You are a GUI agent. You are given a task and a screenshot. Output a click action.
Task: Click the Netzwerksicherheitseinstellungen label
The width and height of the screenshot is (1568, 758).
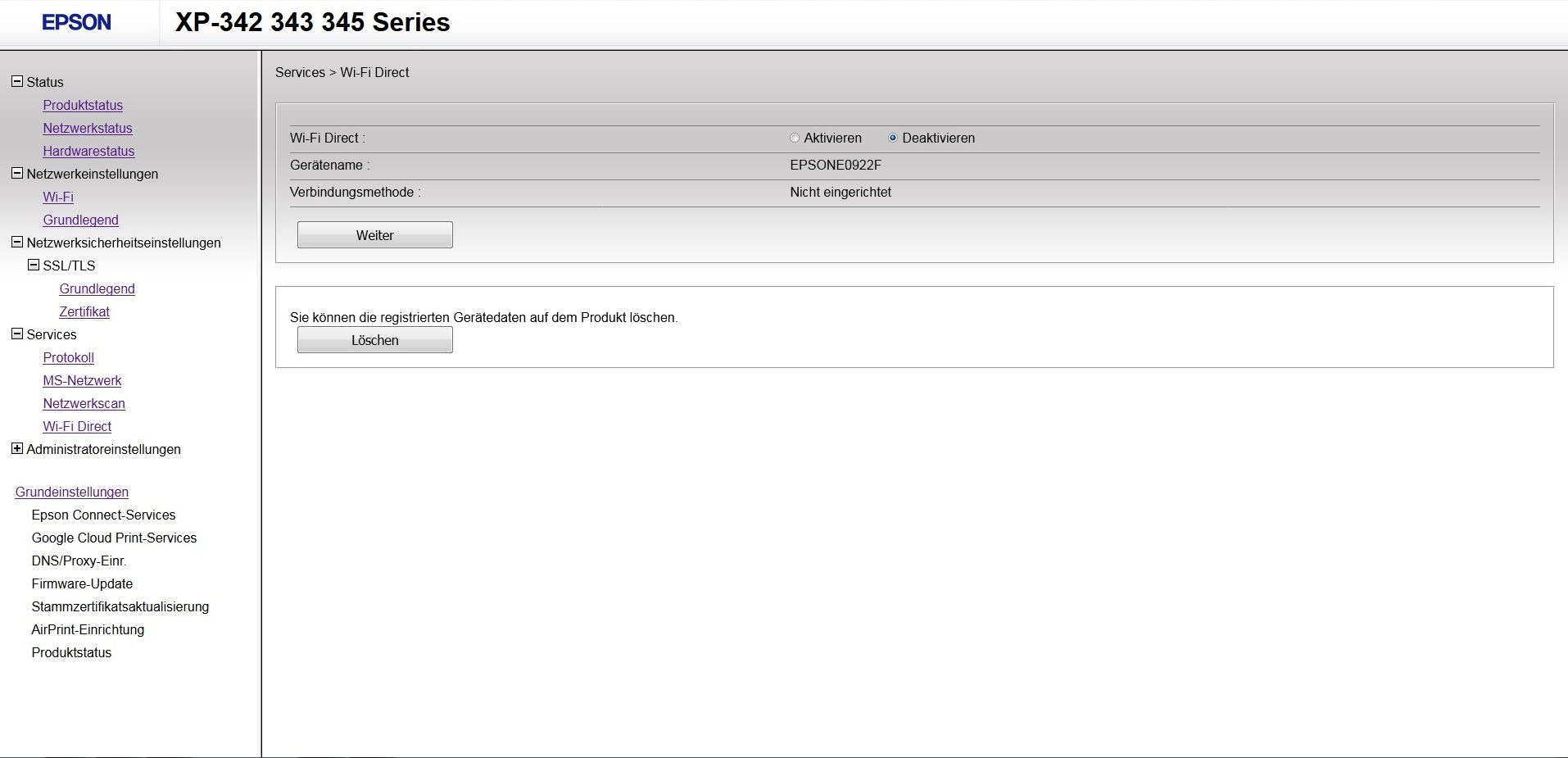[124, 243]
